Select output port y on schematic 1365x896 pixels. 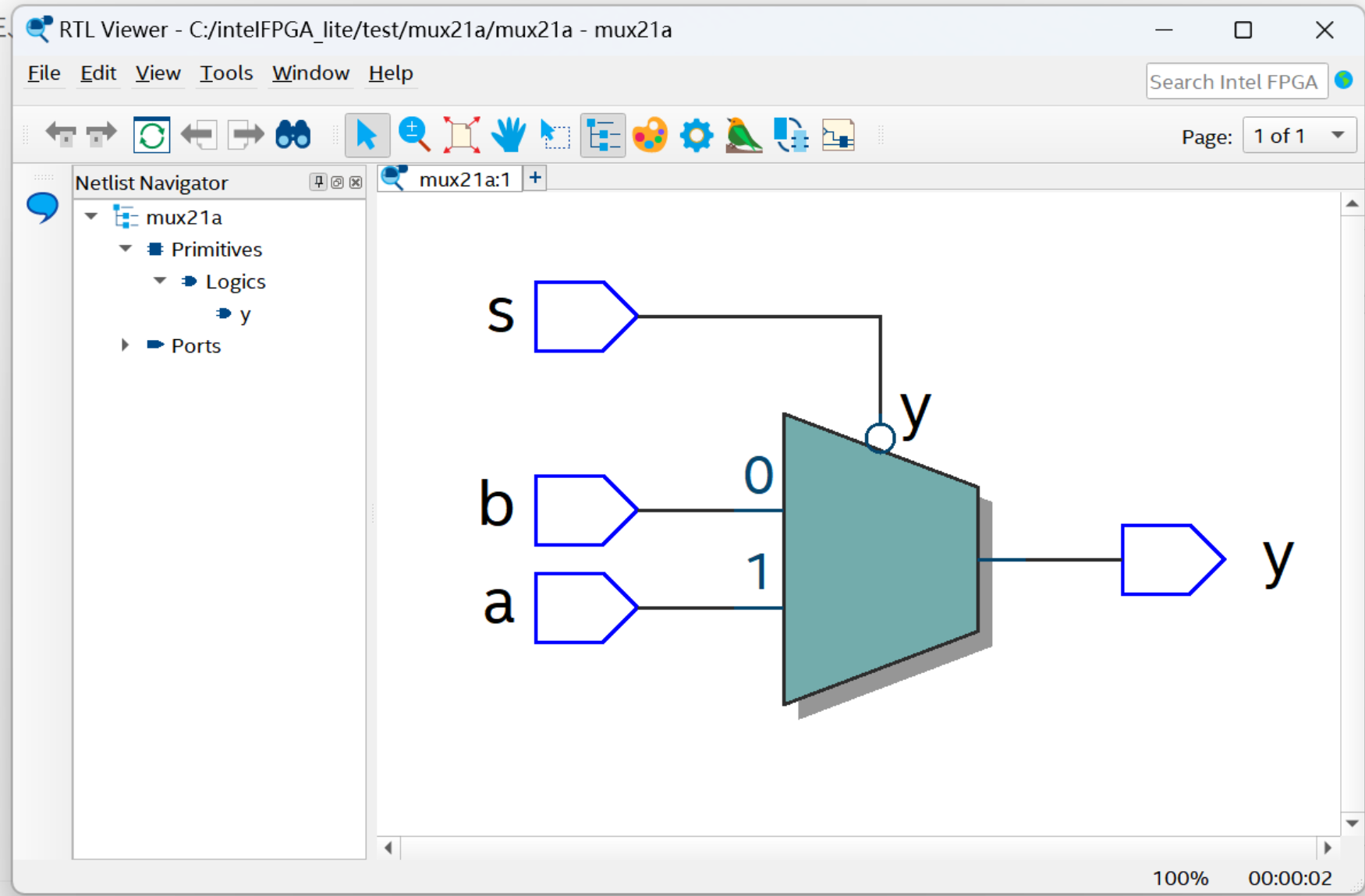point(1173,559)
